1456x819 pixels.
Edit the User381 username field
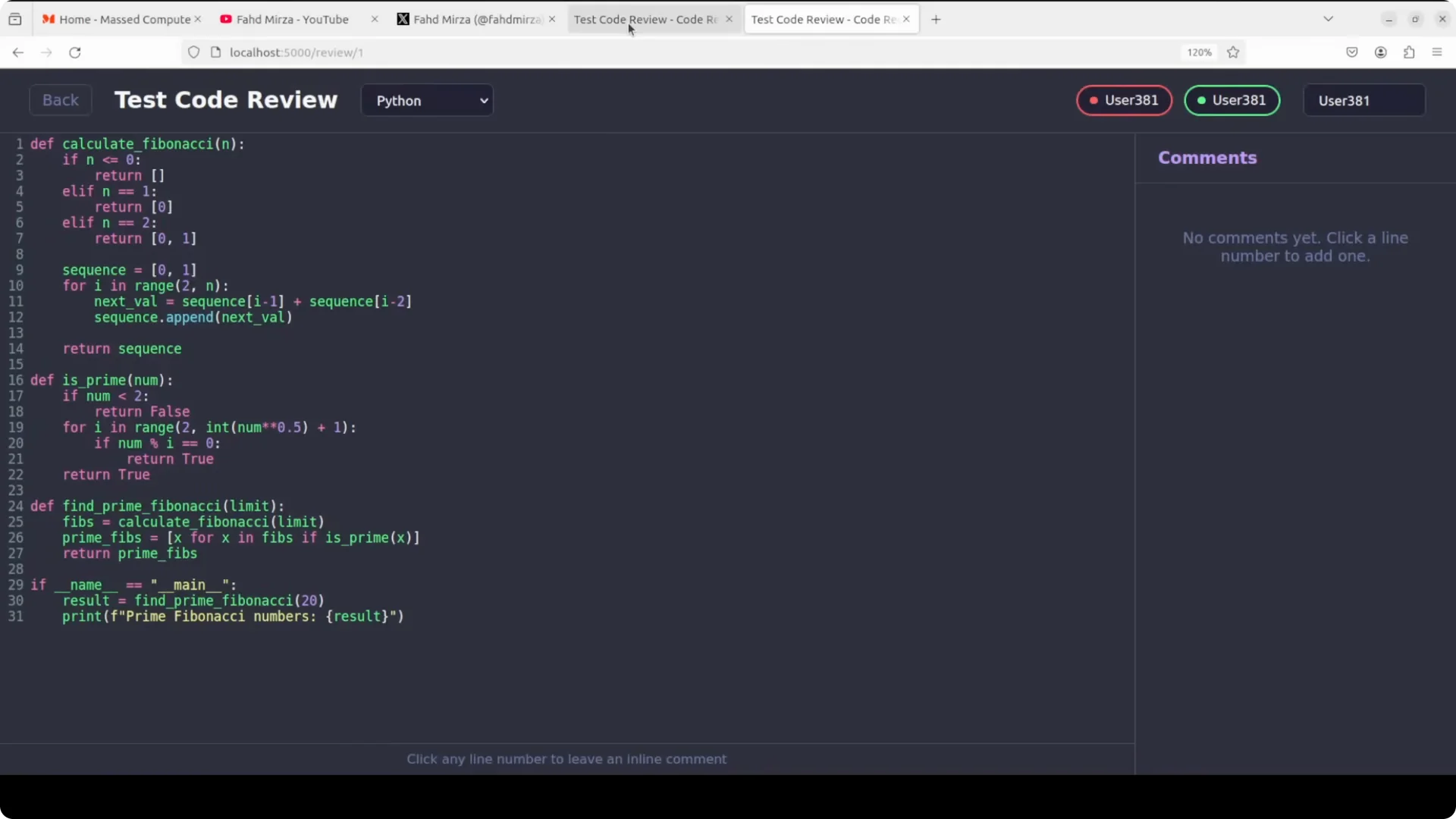click(1363, 100)
